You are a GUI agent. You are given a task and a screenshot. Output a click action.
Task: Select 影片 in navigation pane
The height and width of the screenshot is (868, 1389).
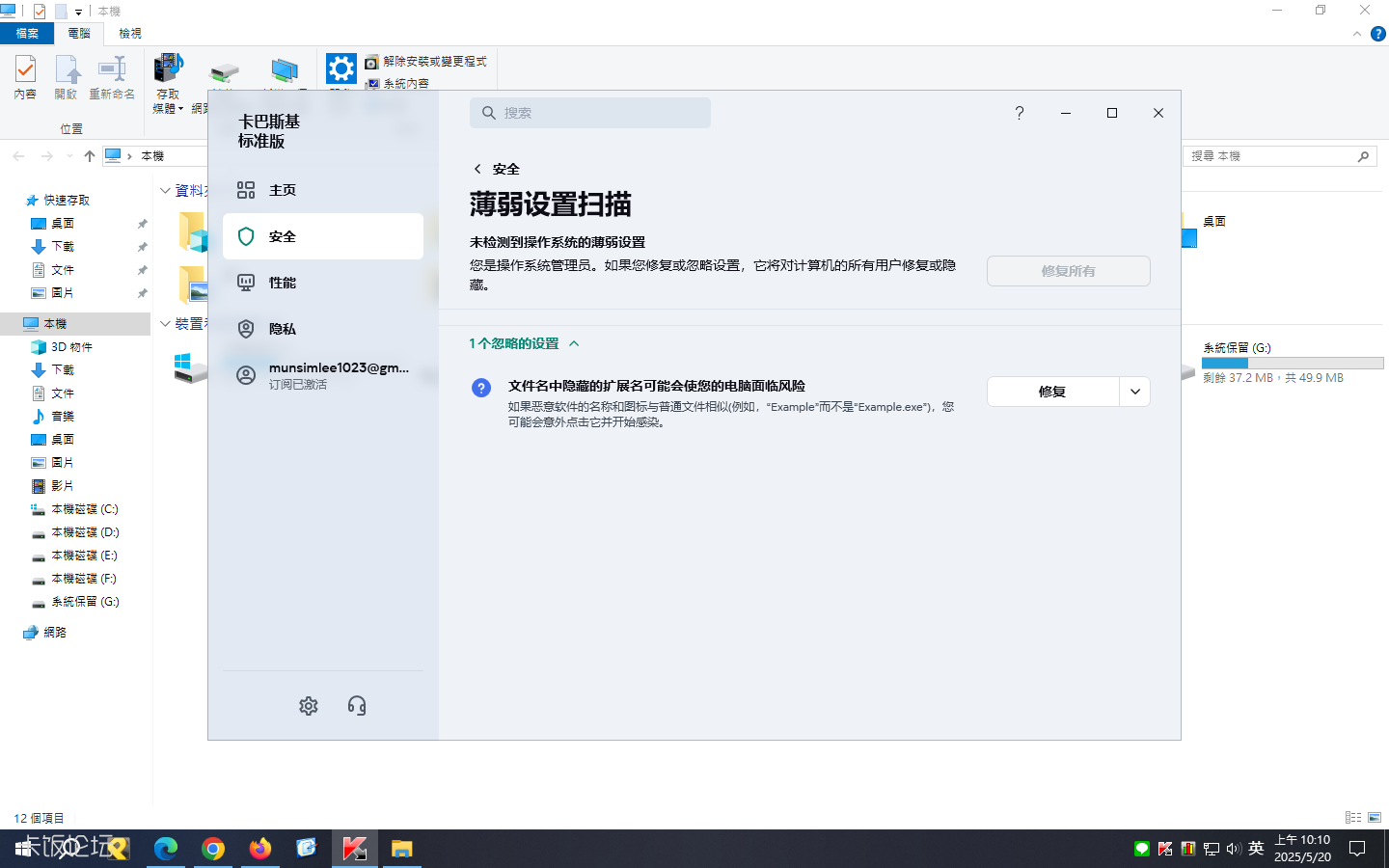click(x=63, y=486)
